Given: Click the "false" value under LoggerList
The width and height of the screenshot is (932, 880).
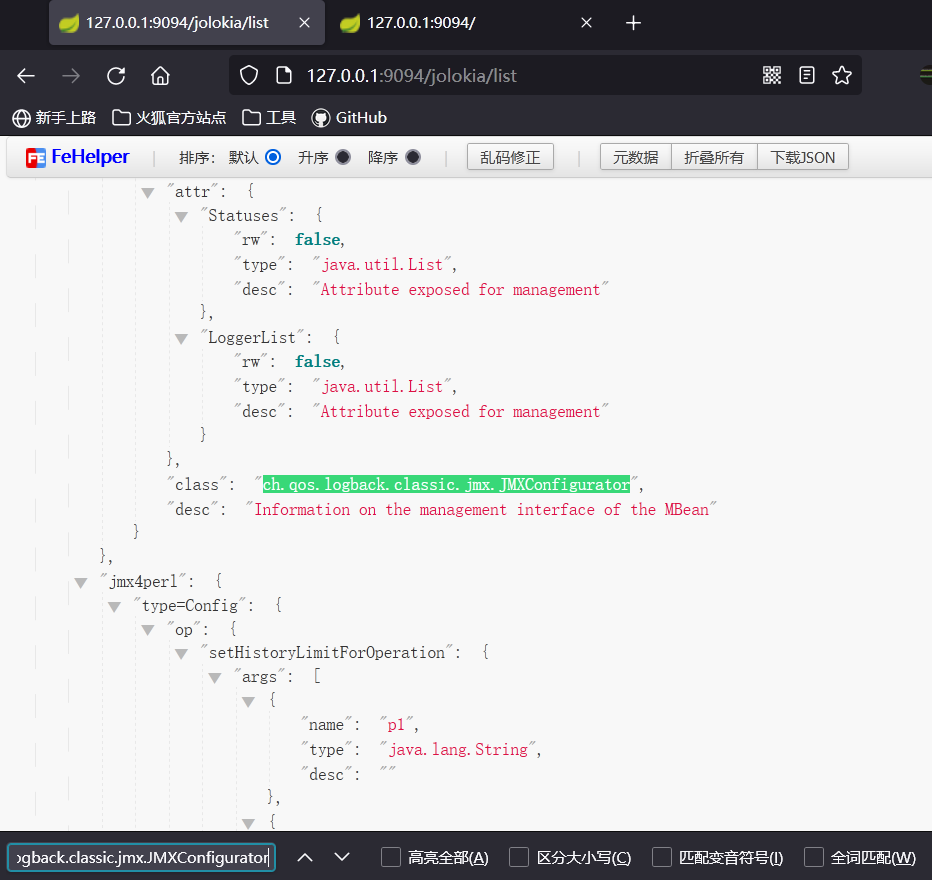Looking at the screenshot, I should point(318,361).
